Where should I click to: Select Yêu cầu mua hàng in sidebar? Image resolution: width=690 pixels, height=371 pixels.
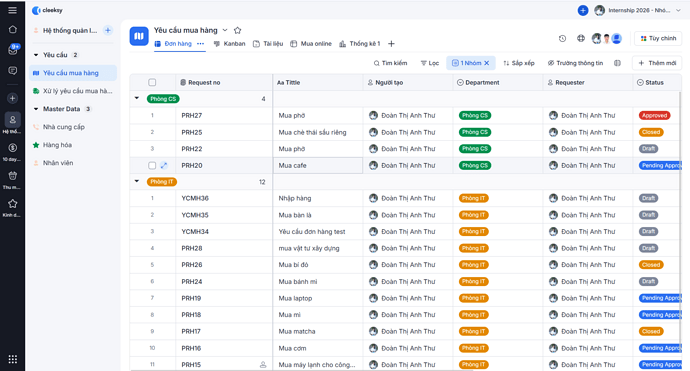[x=73, y=73]
